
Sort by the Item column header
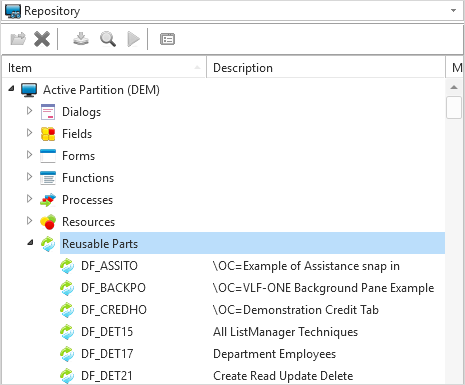coord(104,68)
